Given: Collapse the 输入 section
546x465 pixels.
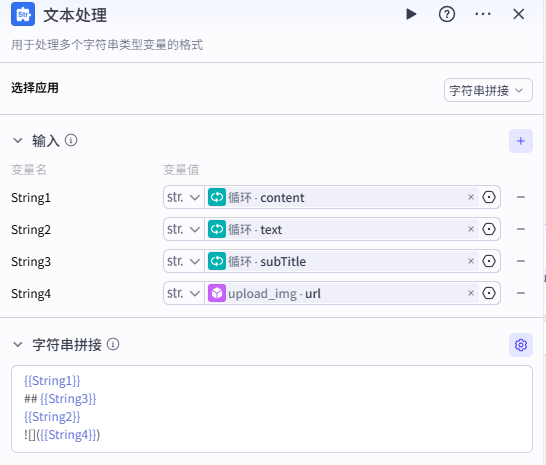Looking at the screenshot, I should pos(17,141).
